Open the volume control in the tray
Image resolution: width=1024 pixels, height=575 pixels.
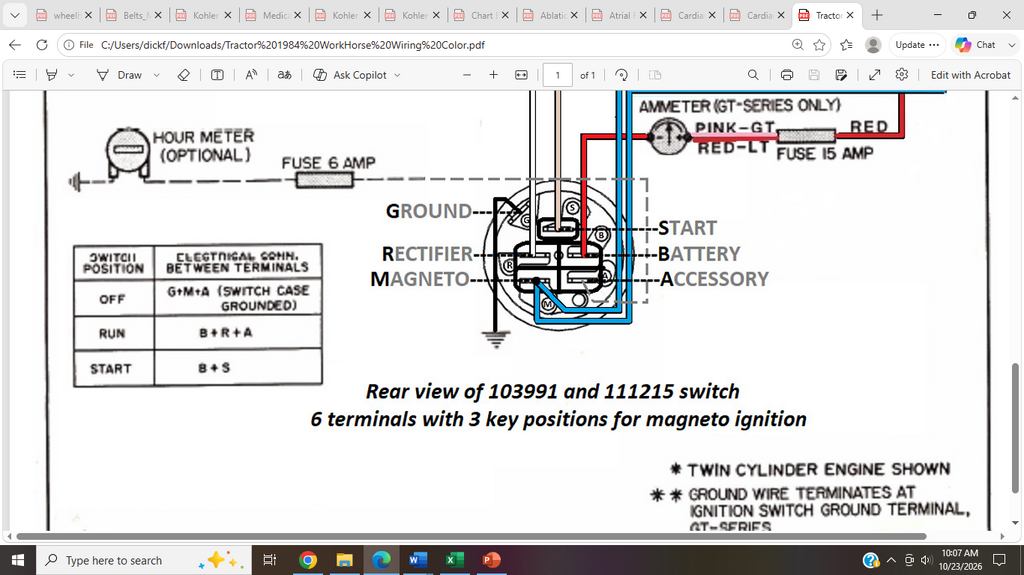[925, 560]
